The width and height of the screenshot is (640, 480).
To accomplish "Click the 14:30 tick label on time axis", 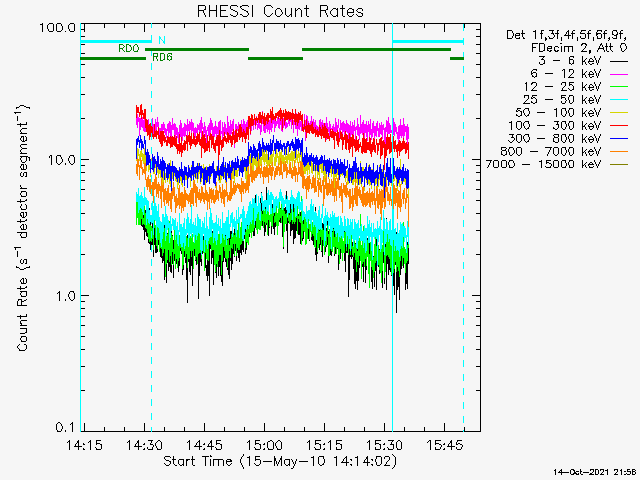I will pos(145,443).
